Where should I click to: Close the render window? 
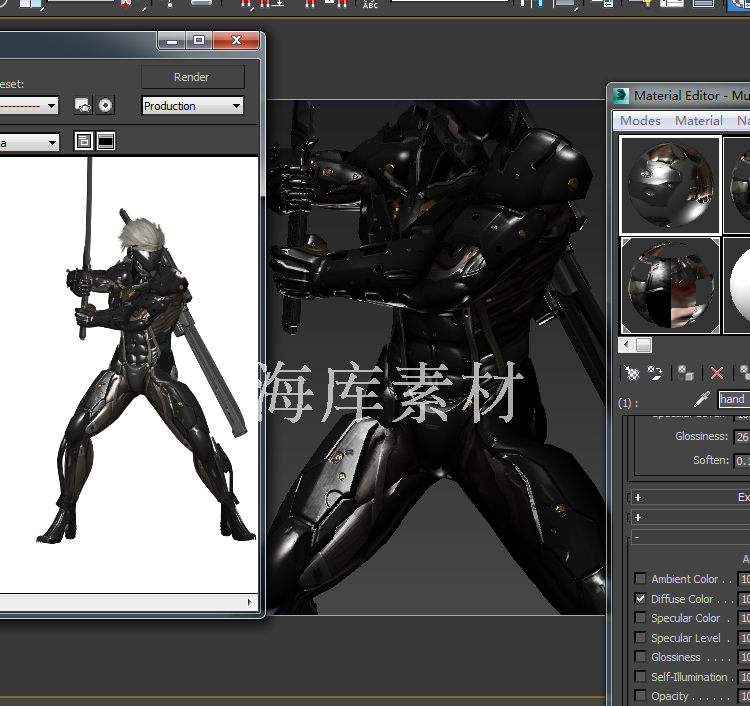point(236,41)
